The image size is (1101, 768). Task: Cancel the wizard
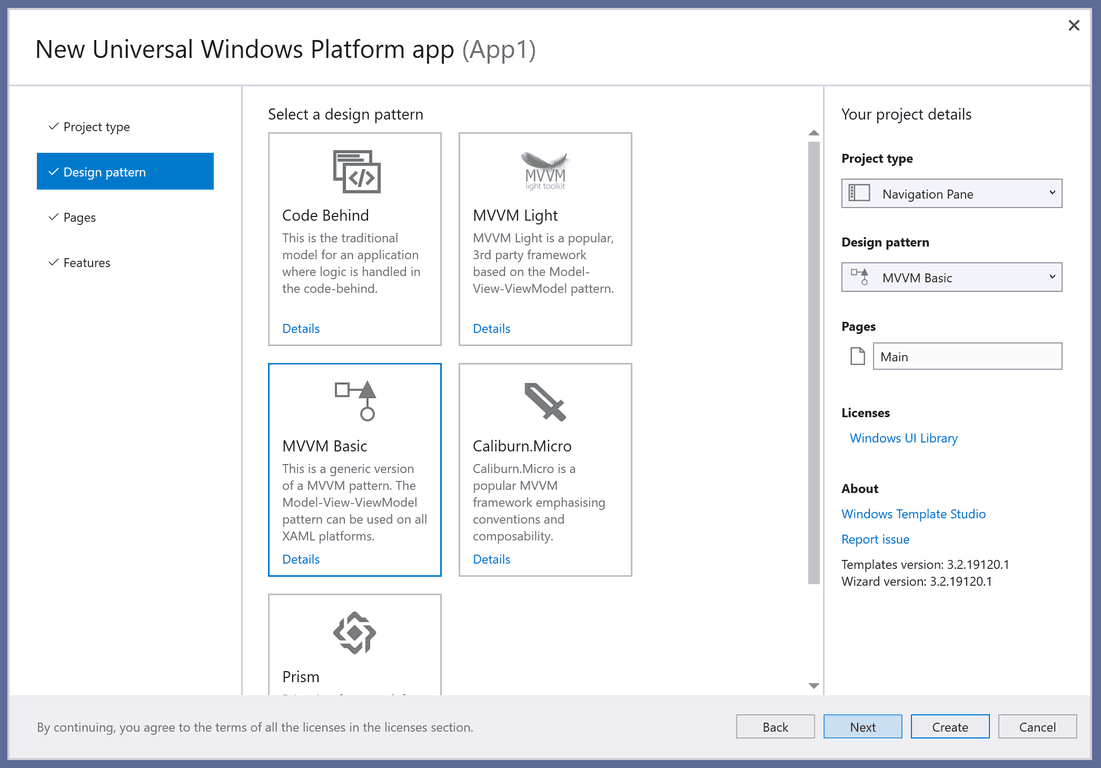[1037, 727]
